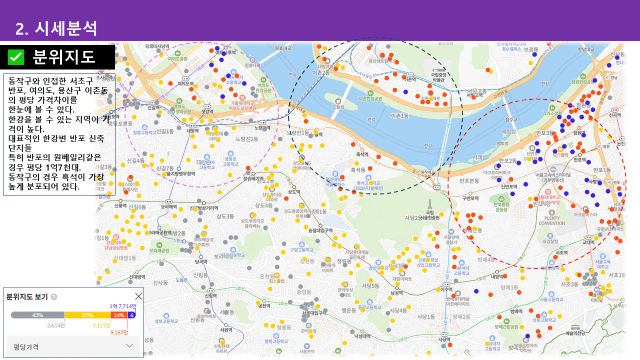Click the 흑석역 station label
The height and width of the screenshot is (360, 640).
(x=362, y=155)
